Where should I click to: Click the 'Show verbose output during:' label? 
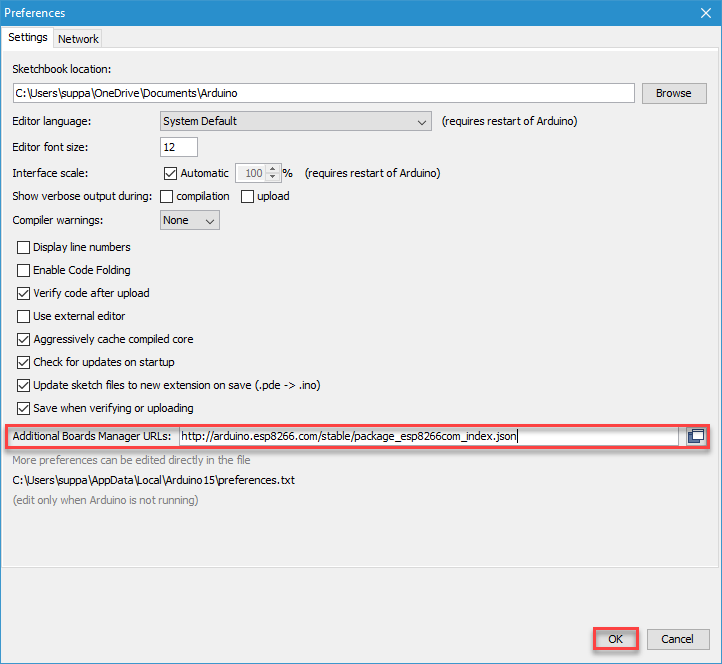pyautogui.click(x=82, y=196)
